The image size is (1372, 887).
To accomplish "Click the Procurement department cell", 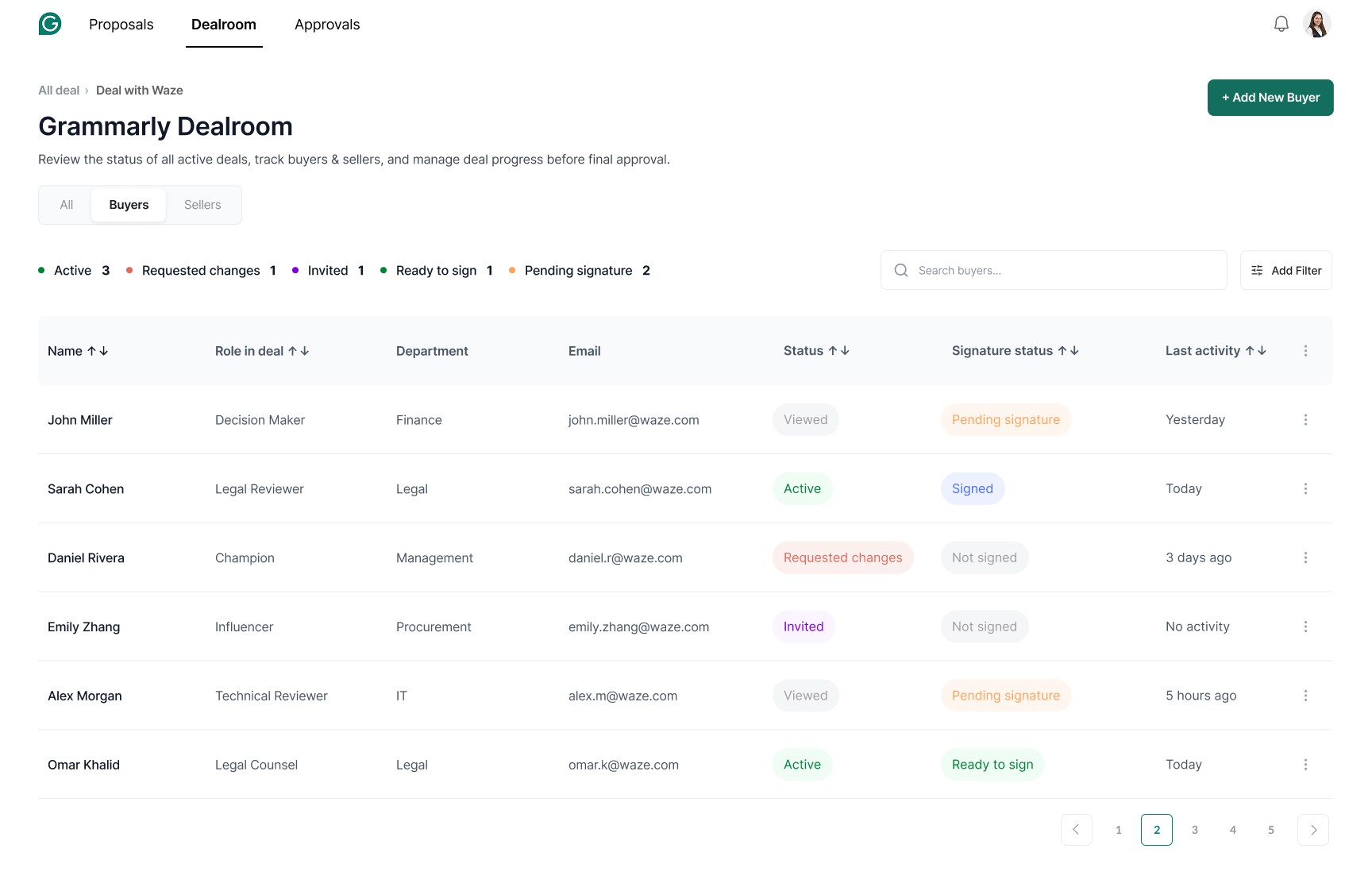I will coord(434,627).
